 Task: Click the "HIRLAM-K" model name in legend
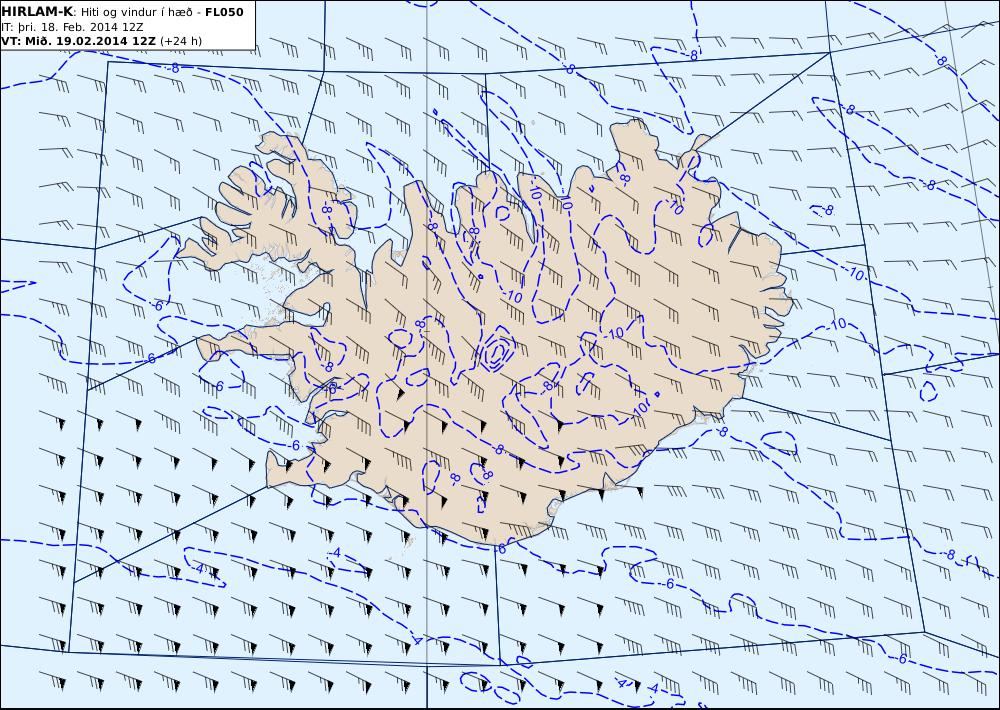tap(37, 12)
